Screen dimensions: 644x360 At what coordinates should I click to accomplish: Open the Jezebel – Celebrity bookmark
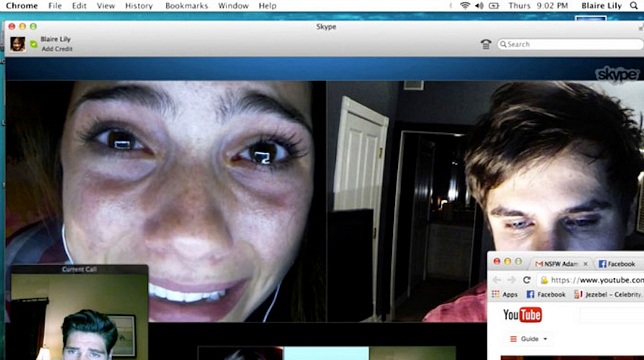click(608, 294)
